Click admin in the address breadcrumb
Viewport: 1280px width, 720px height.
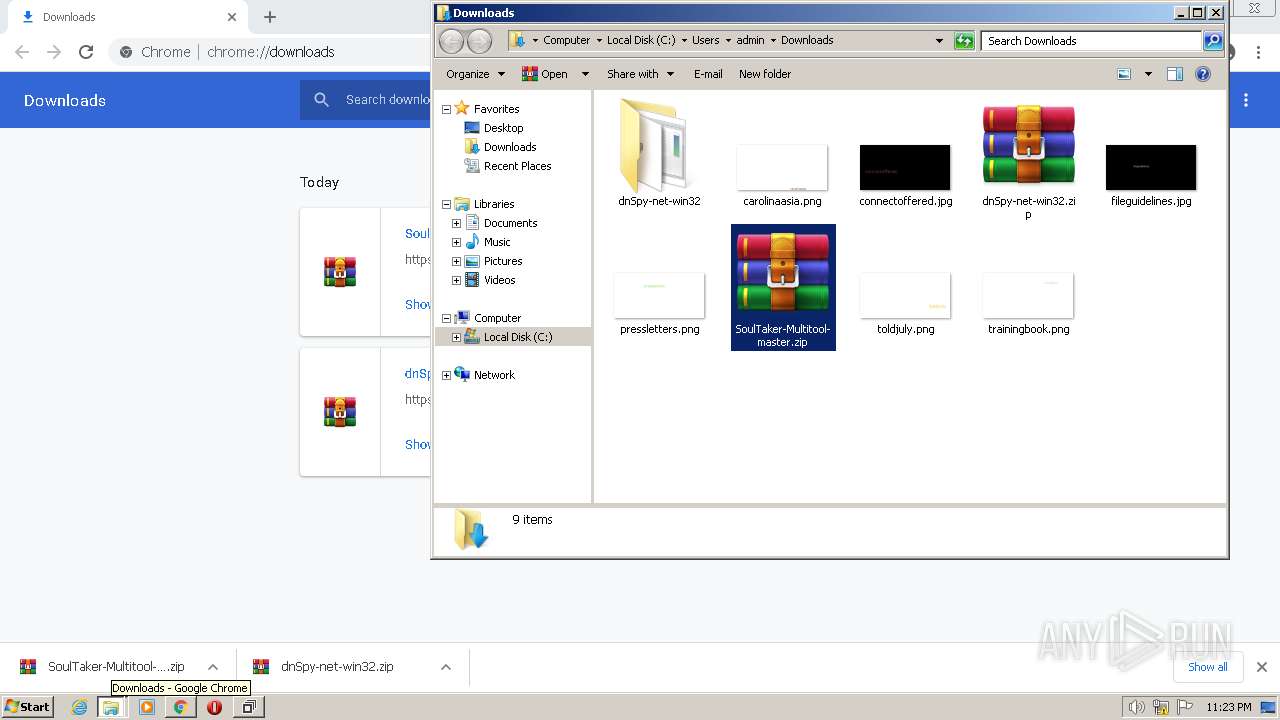751,41
